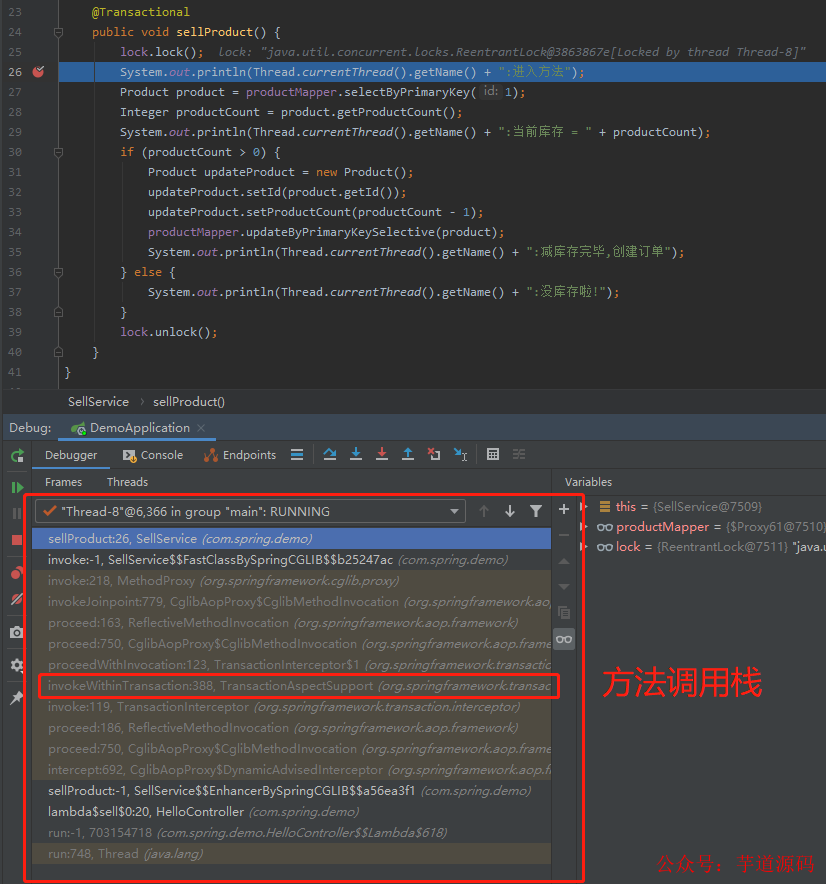826x884 pixels.
Task: Collapse the else fold marker on line 36
Action: click(58, 272)
